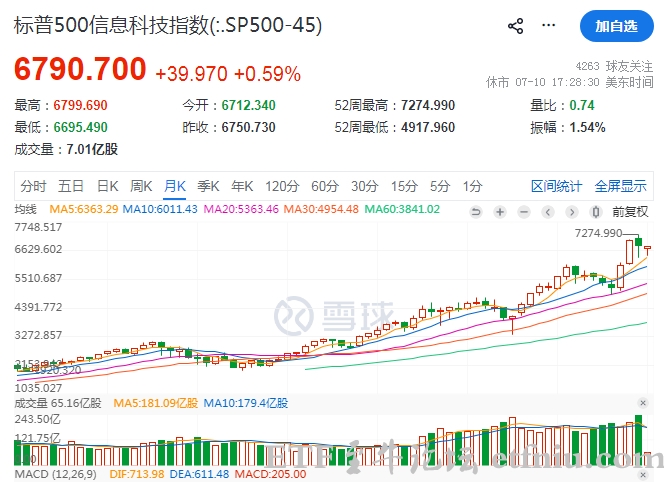Open the 前复权 adjustment dropdown
Screen dimensions: 669x482
click(630, 212)
